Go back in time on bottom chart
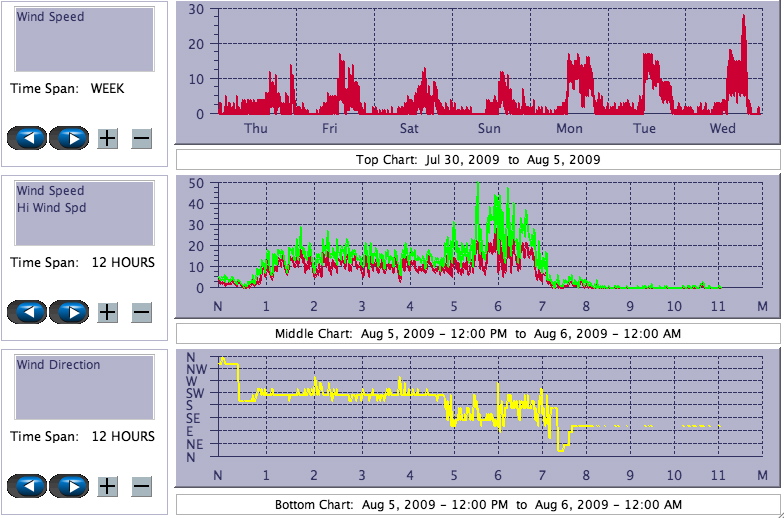784x518 pixels. tap(27, 486)
